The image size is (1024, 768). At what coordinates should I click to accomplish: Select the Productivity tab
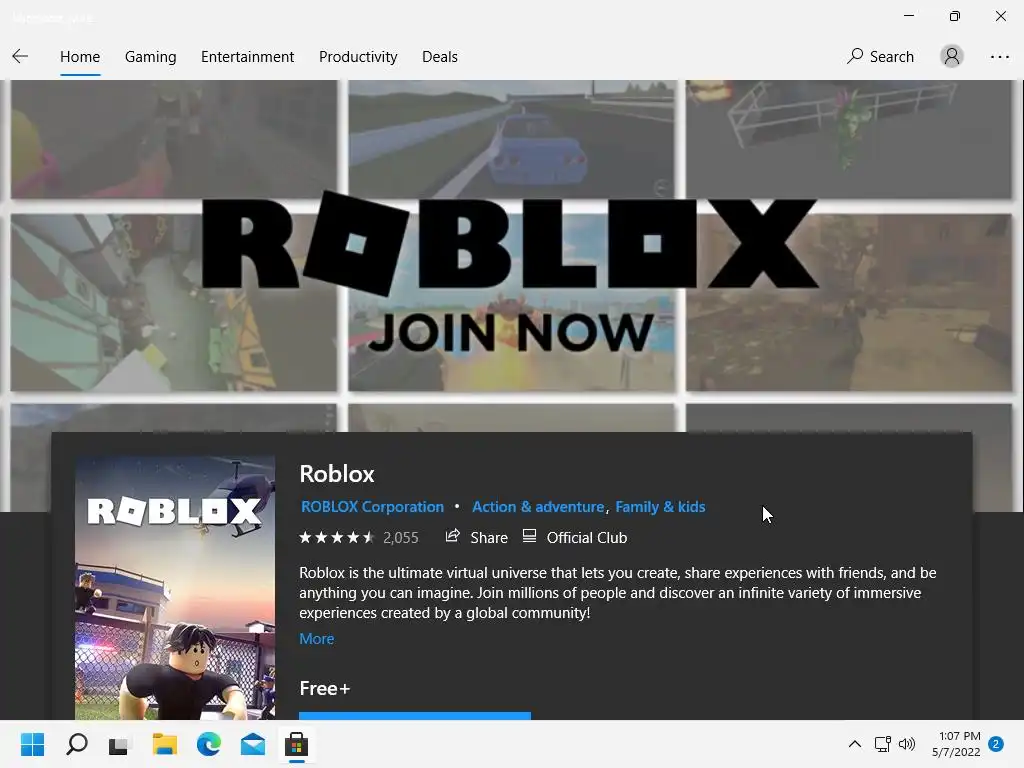(358, 57)
